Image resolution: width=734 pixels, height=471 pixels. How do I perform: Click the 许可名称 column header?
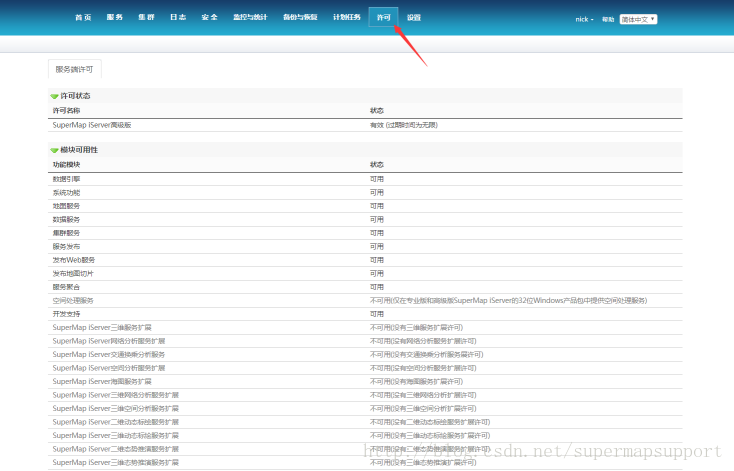coord(66,110)
